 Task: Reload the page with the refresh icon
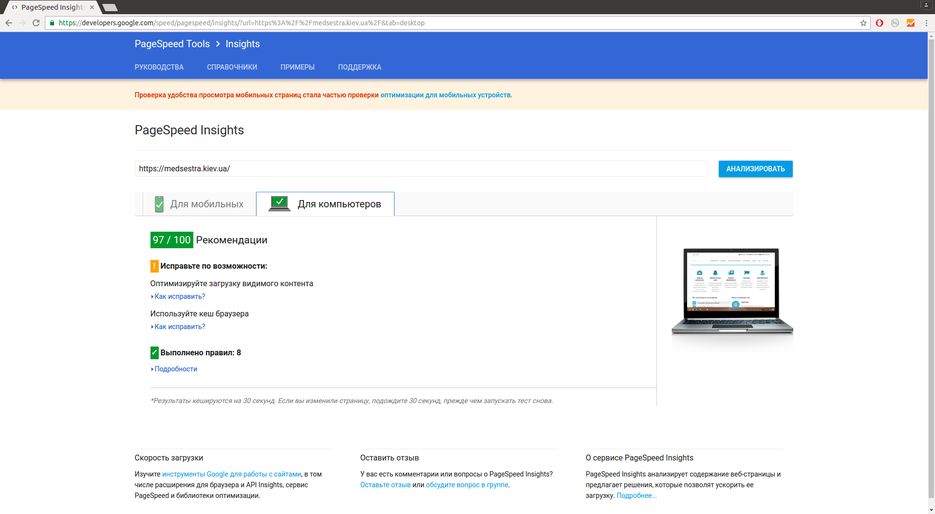36,23
